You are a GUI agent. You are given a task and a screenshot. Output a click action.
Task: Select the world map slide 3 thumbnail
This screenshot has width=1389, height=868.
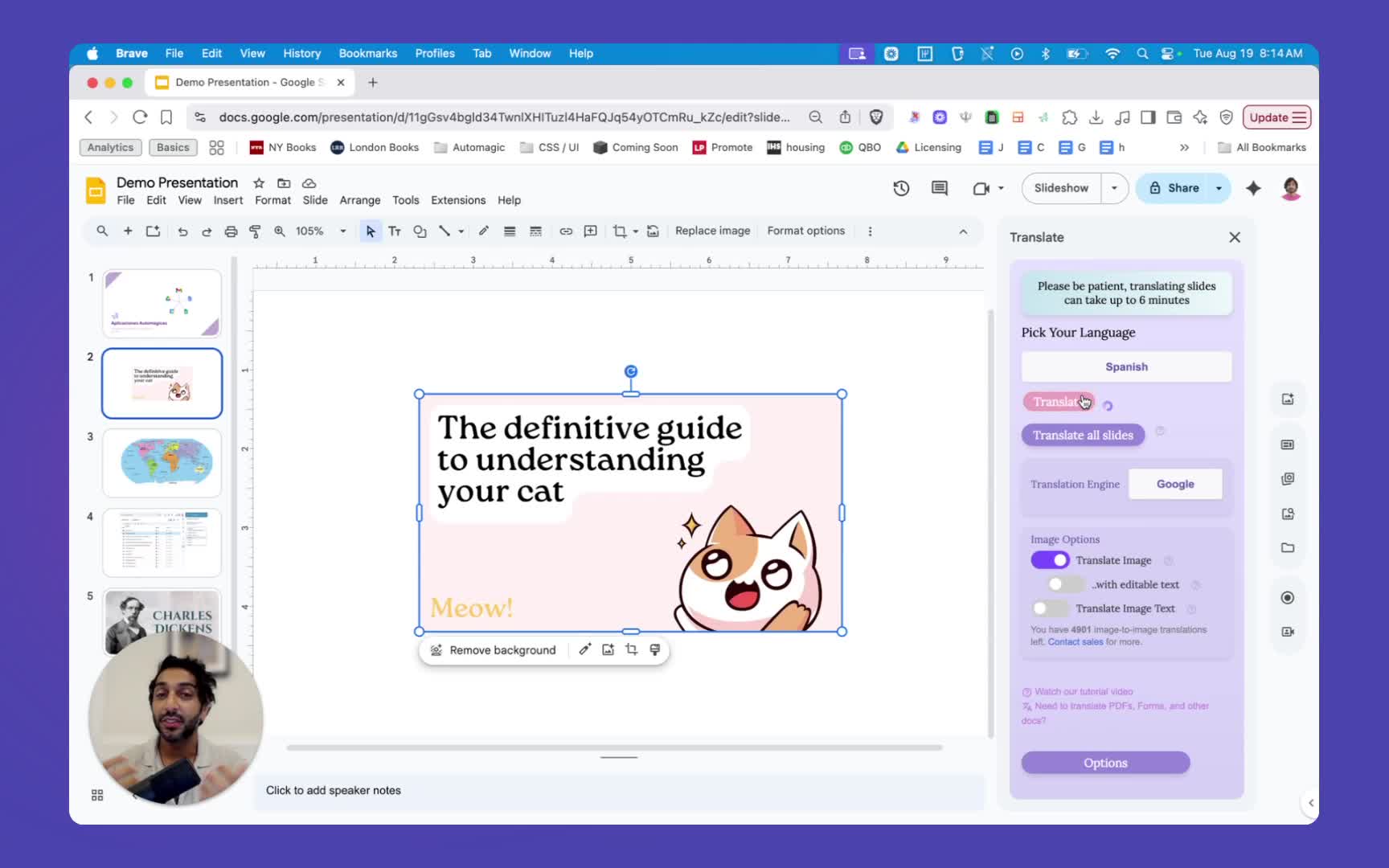162,462
